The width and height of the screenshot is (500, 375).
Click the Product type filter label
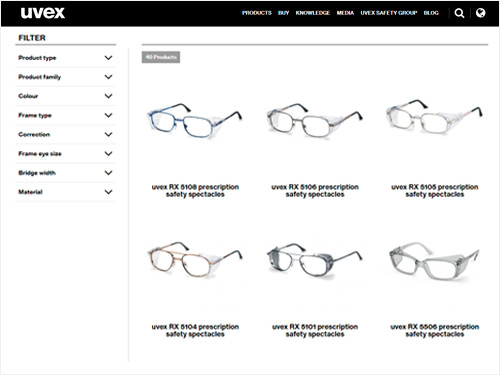37,58
